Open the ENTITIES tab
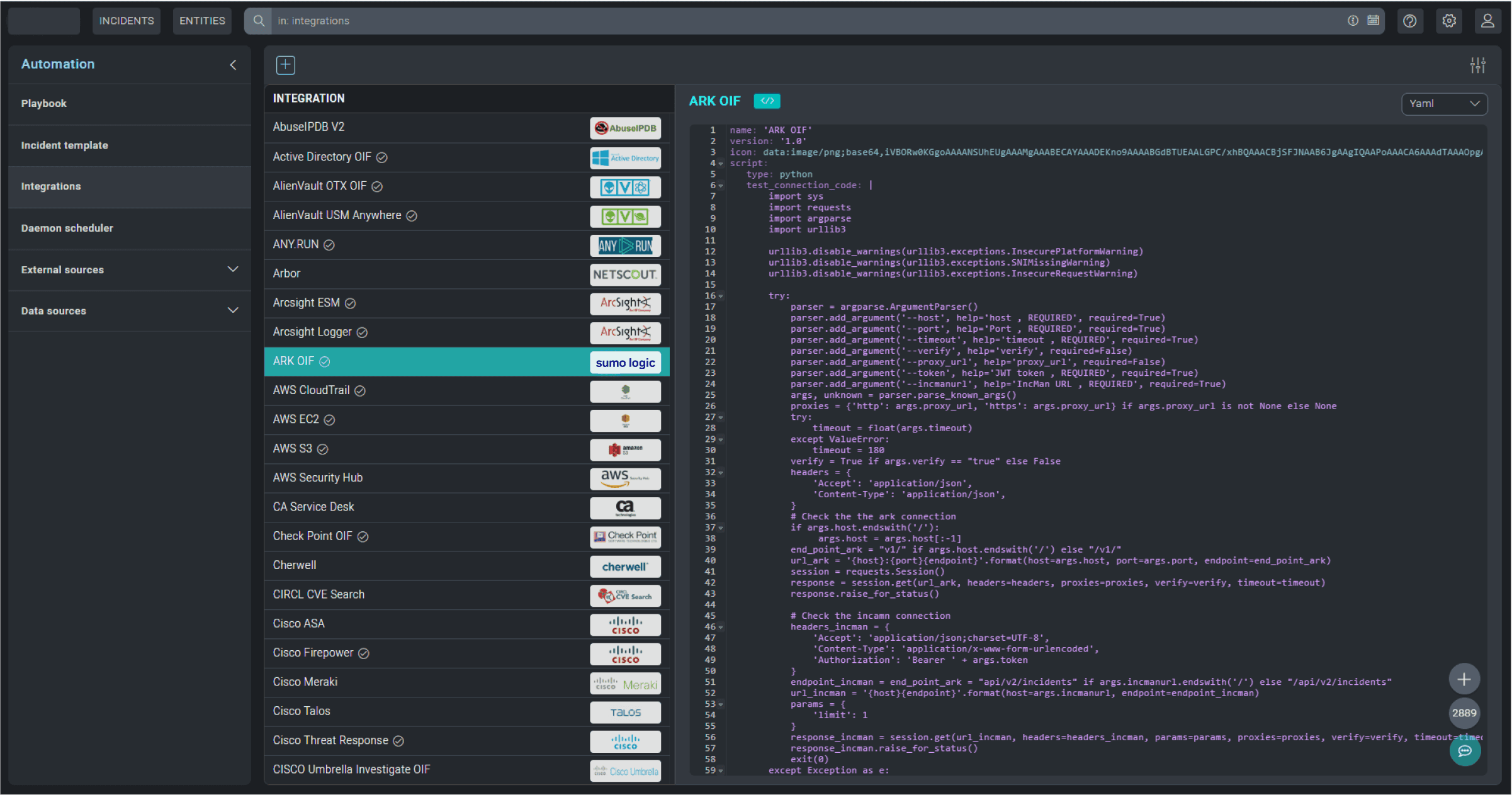Image resolution: width=1512 pixels, height=795 pixels. [202, 21]
